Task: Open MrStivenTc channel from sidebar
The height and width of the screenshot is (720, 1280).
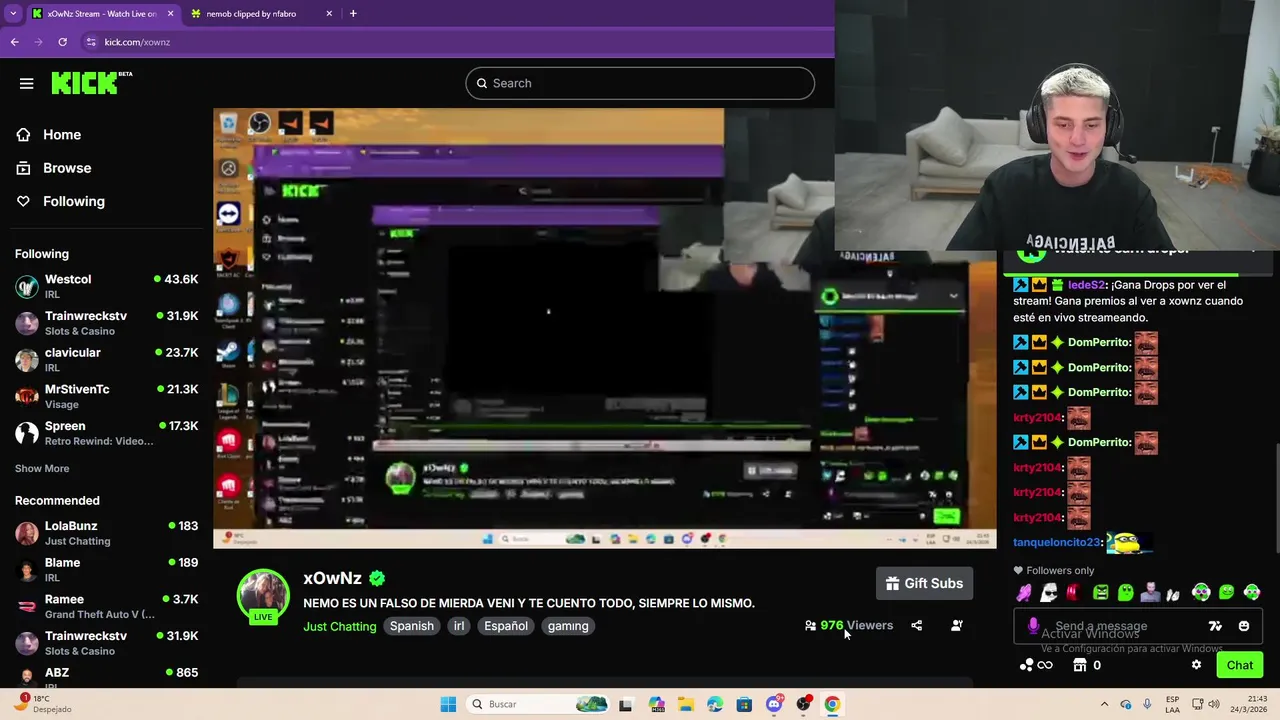Action: (x=106, y=396)
